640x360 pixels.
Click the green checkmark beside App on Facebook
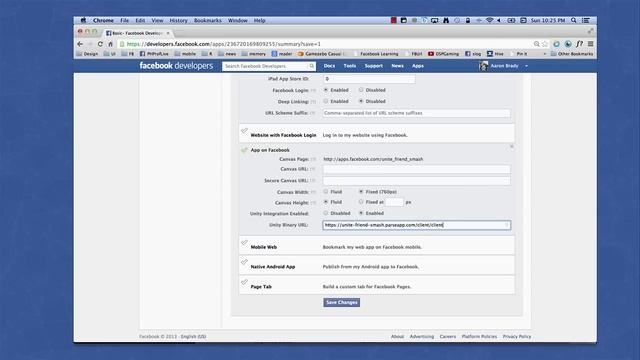click(244, 150)
